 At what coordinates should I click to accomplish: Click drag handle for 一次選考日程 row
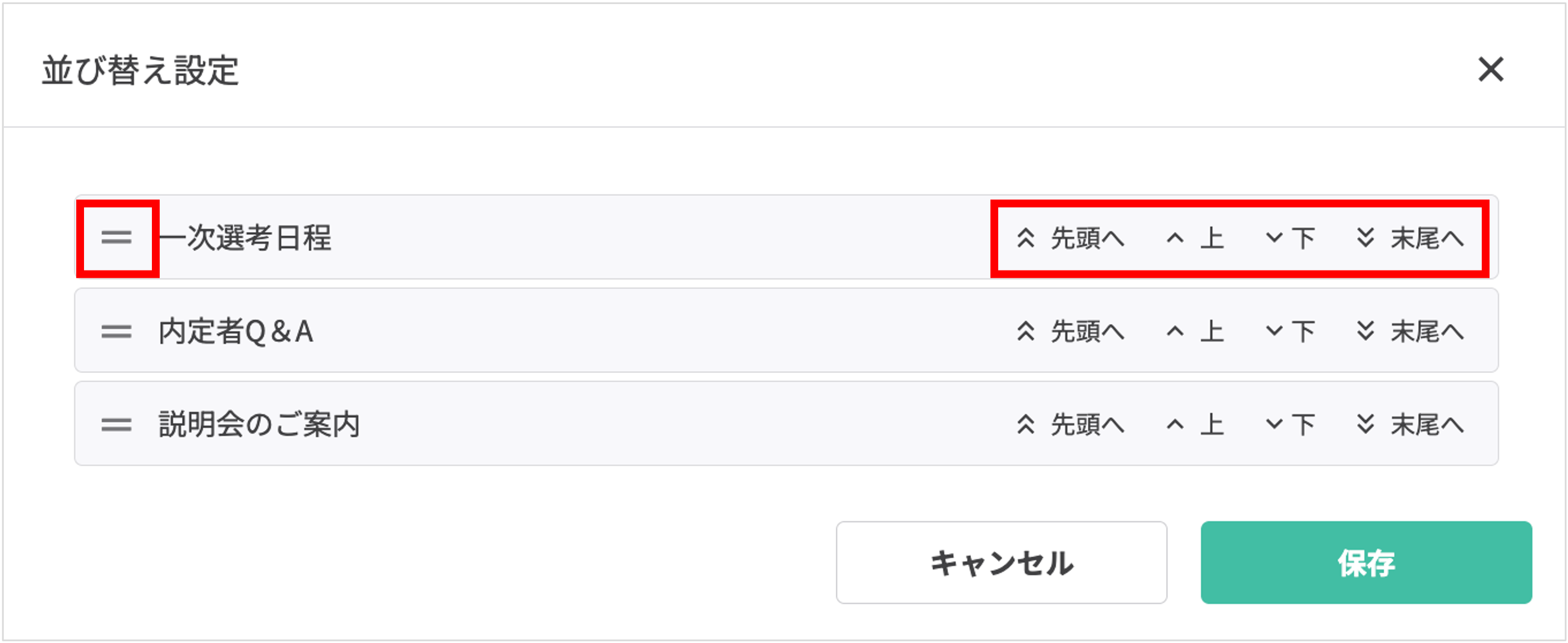pos(116,238)
